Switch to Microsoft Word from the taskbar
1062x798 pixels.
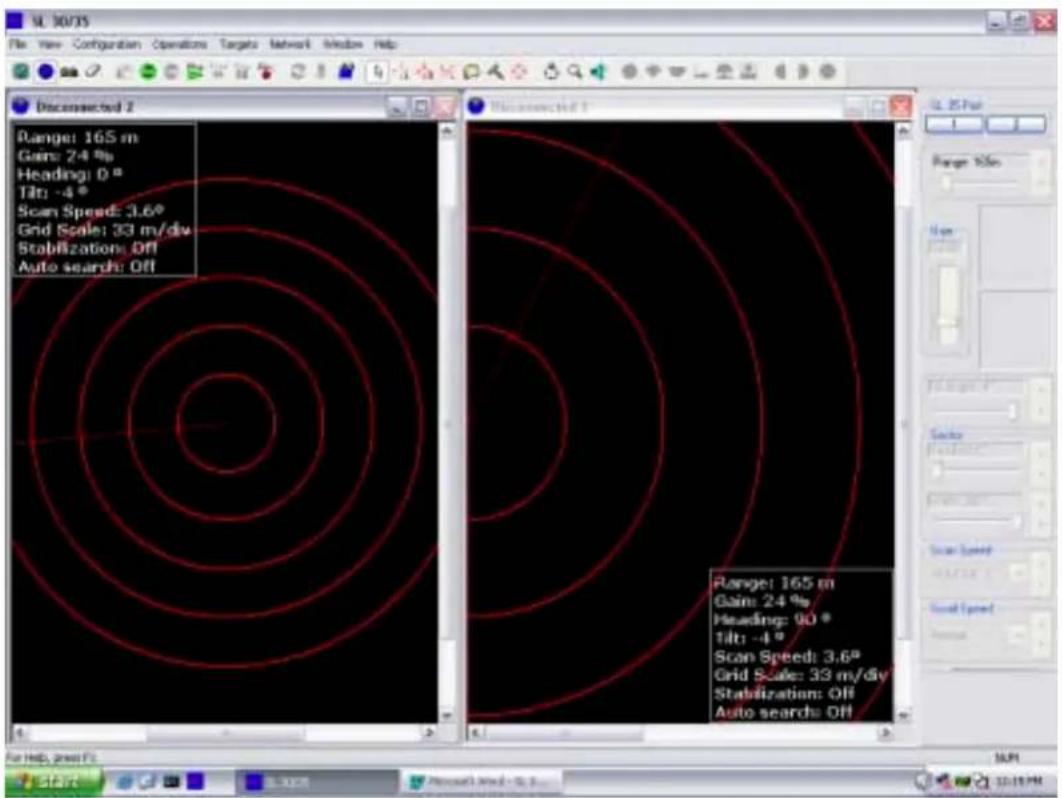(482, 782)
